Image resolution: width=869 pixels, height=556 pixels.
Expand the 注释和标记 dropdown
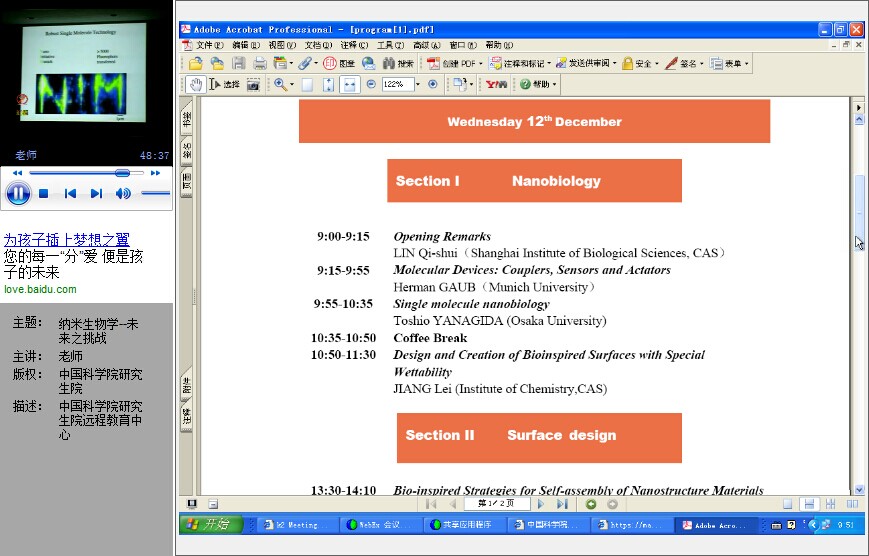pyautogui.click(x=549, y=64)
